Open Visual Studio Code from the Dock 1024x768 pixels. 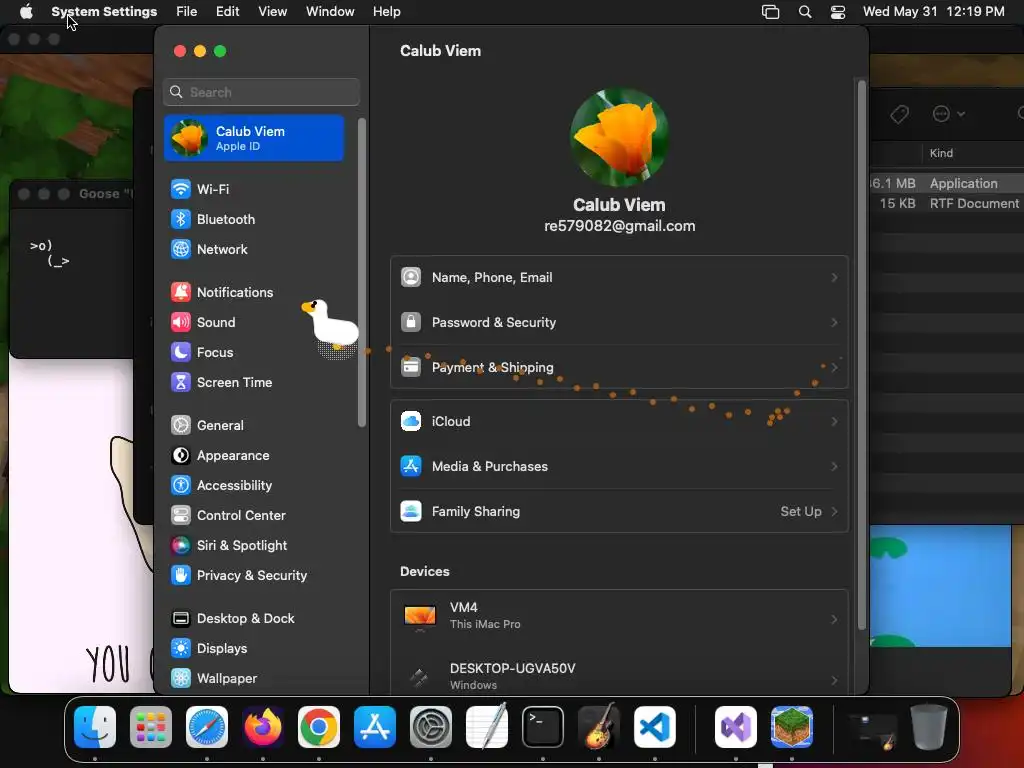[x=654, y=727]
